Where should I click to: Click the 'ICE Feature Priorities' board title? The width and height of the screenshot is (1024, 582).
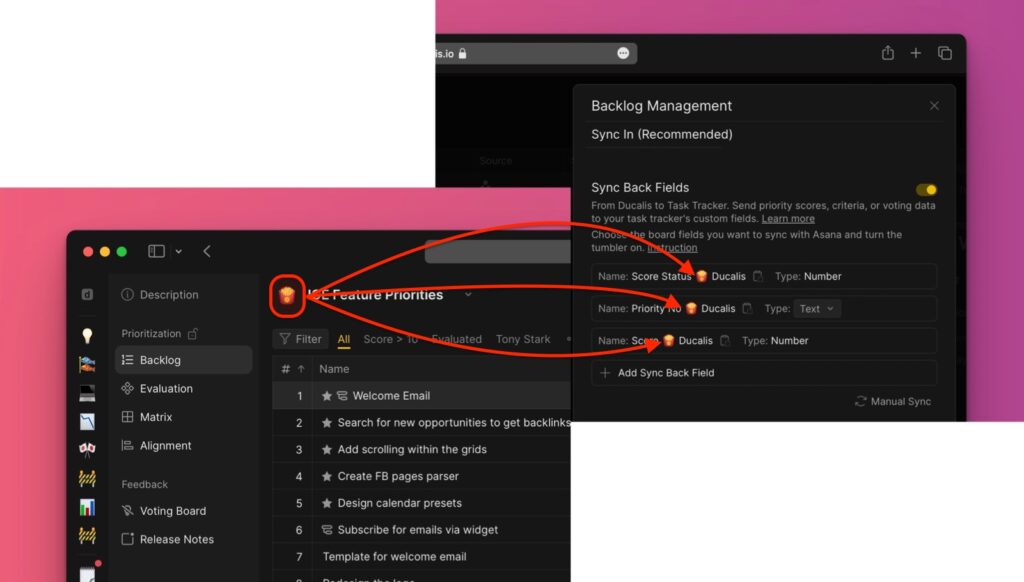pos(376,295)
